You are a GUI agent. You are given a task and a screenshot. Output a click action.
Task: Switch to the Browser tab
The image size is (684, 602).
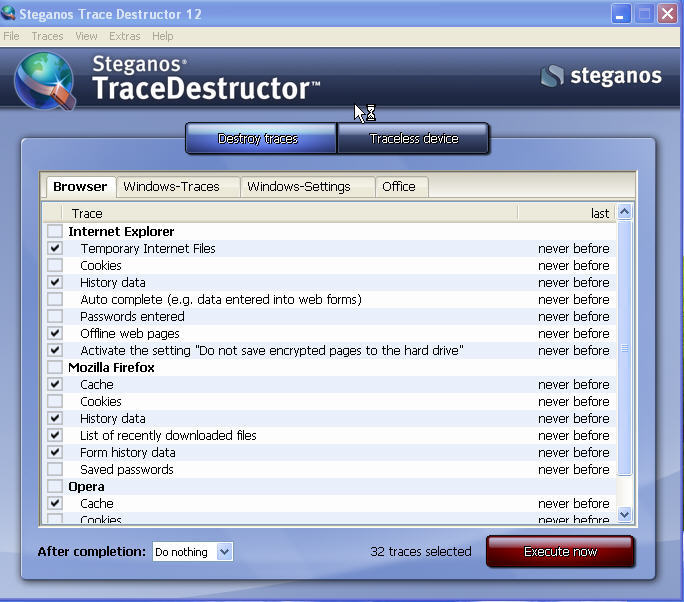click(80, 187)
